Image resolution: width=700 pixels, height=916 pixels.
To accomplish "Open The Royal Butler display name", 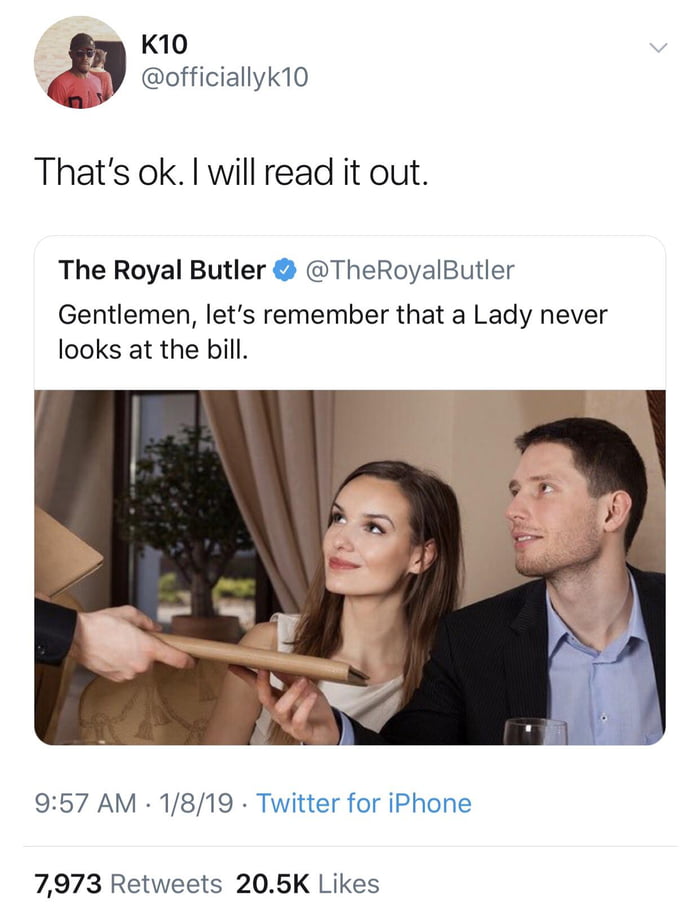I will [x=162, y=270].
